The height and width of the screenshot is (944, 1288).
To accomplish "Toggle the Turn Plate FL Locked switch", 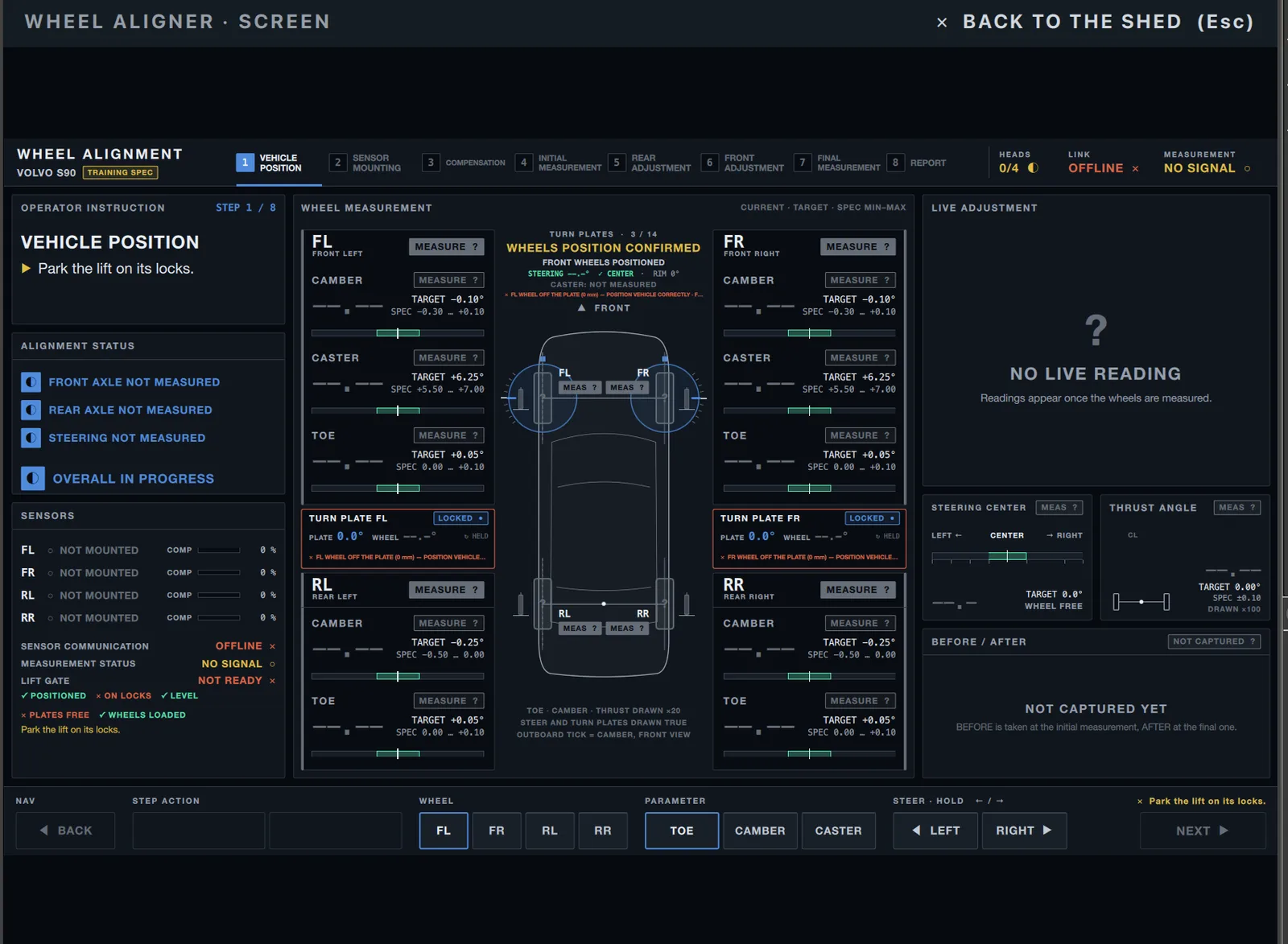I will [x=461, y=518].
